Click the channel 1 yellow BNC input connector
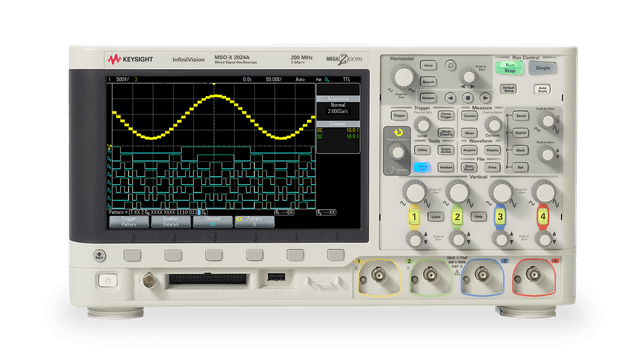 (378, 276)
